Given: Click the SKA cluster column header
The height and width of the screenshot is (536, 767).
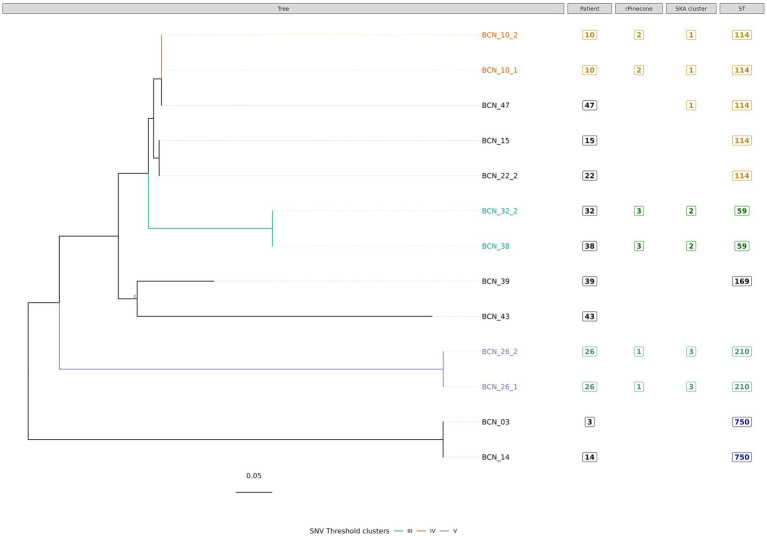Looking at the screenshot, I should 691,8.
